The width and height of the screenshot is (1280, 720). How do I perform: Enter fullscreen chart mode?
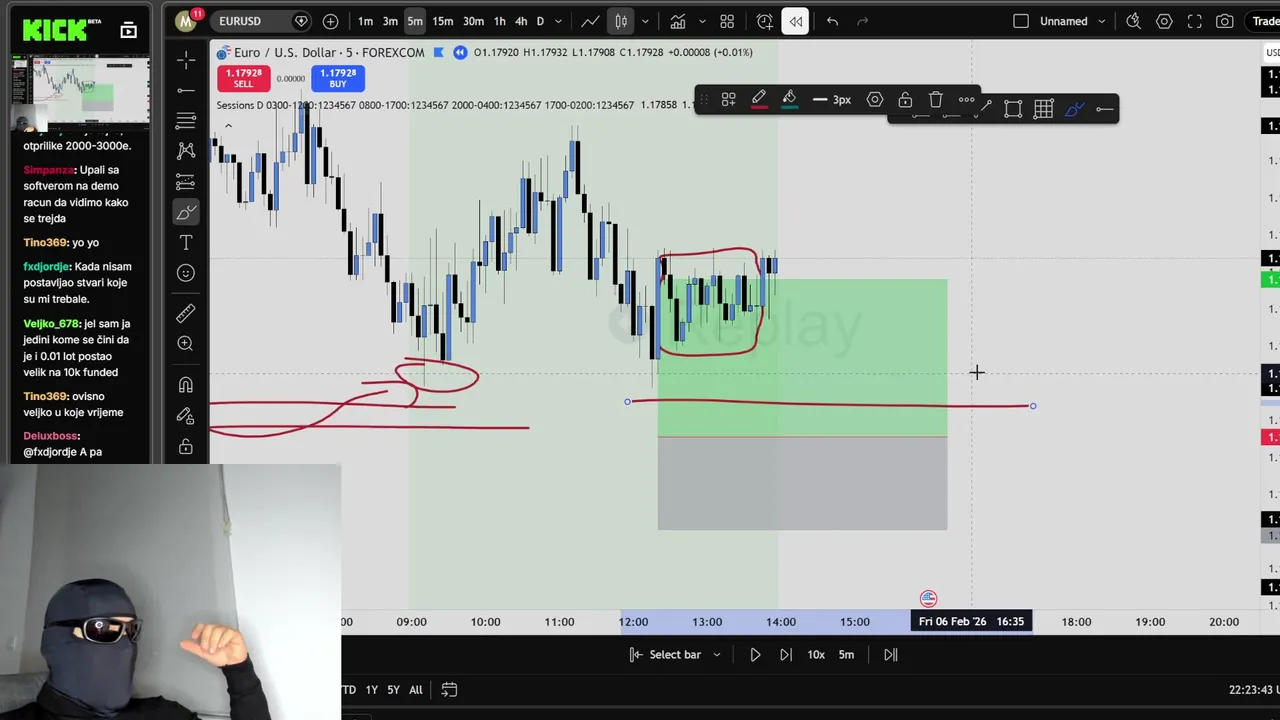click(1194, 21)
